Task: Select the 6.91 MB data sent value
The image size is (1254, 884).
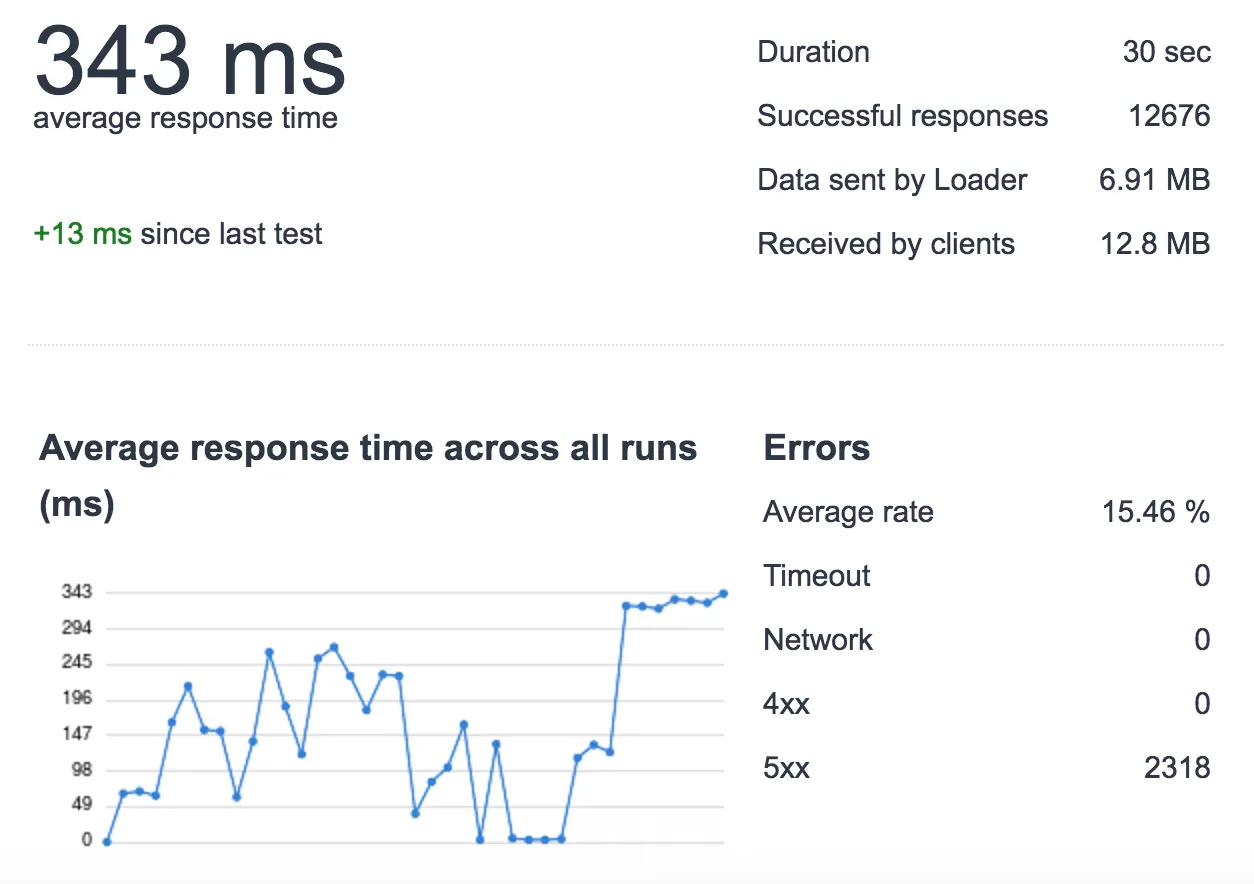Action: point(1154,180)
